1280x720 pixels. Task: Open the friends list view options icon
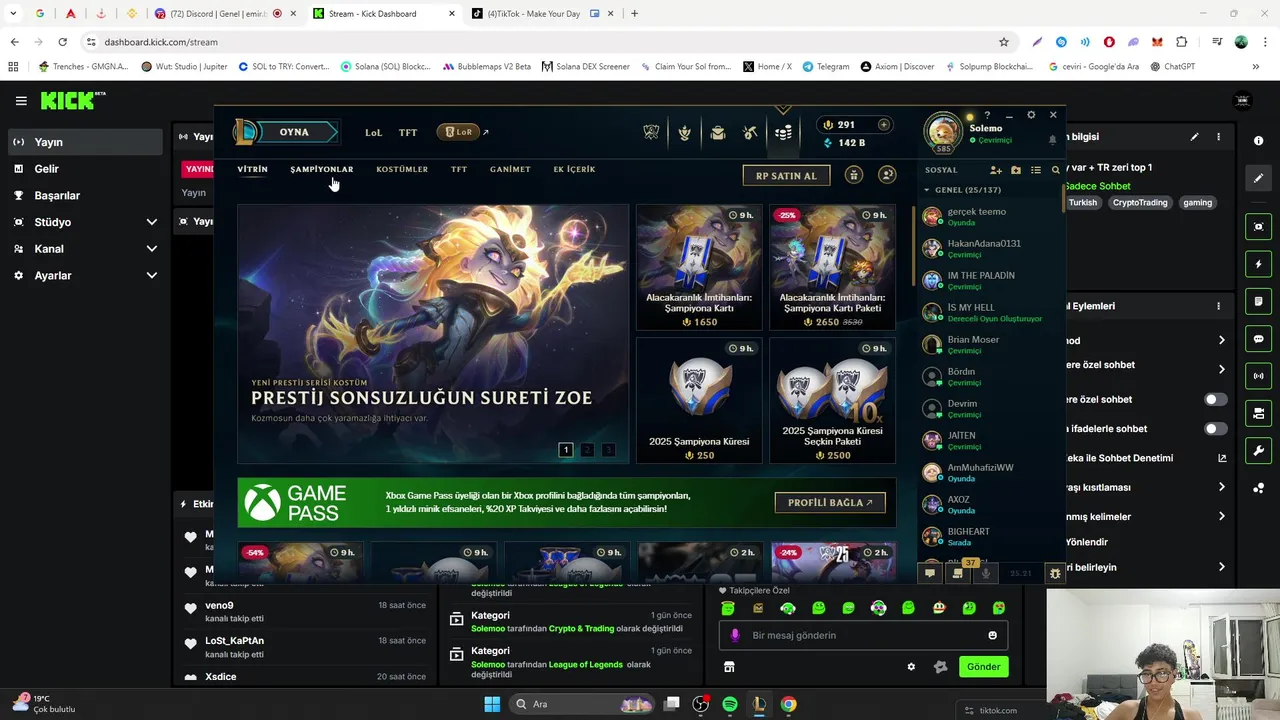click(1036, 170)
